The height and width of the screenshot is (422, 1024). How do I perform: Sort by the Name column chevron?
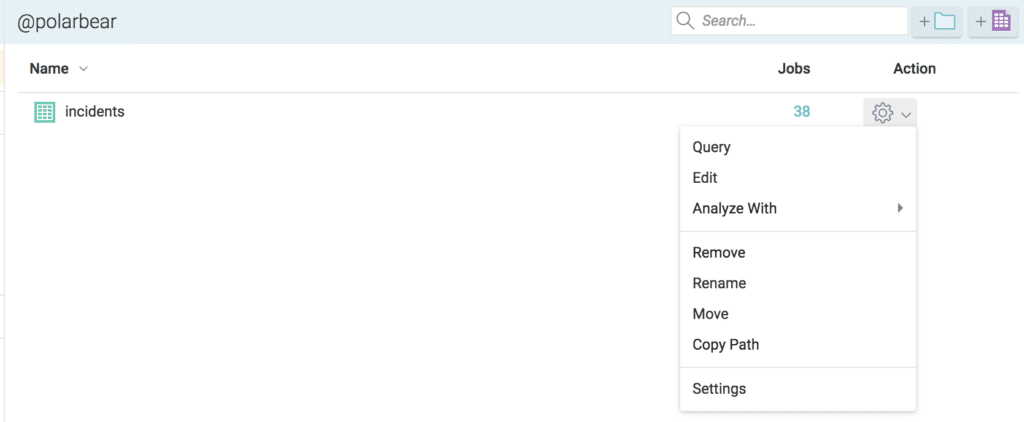click(x=83, y=69)
